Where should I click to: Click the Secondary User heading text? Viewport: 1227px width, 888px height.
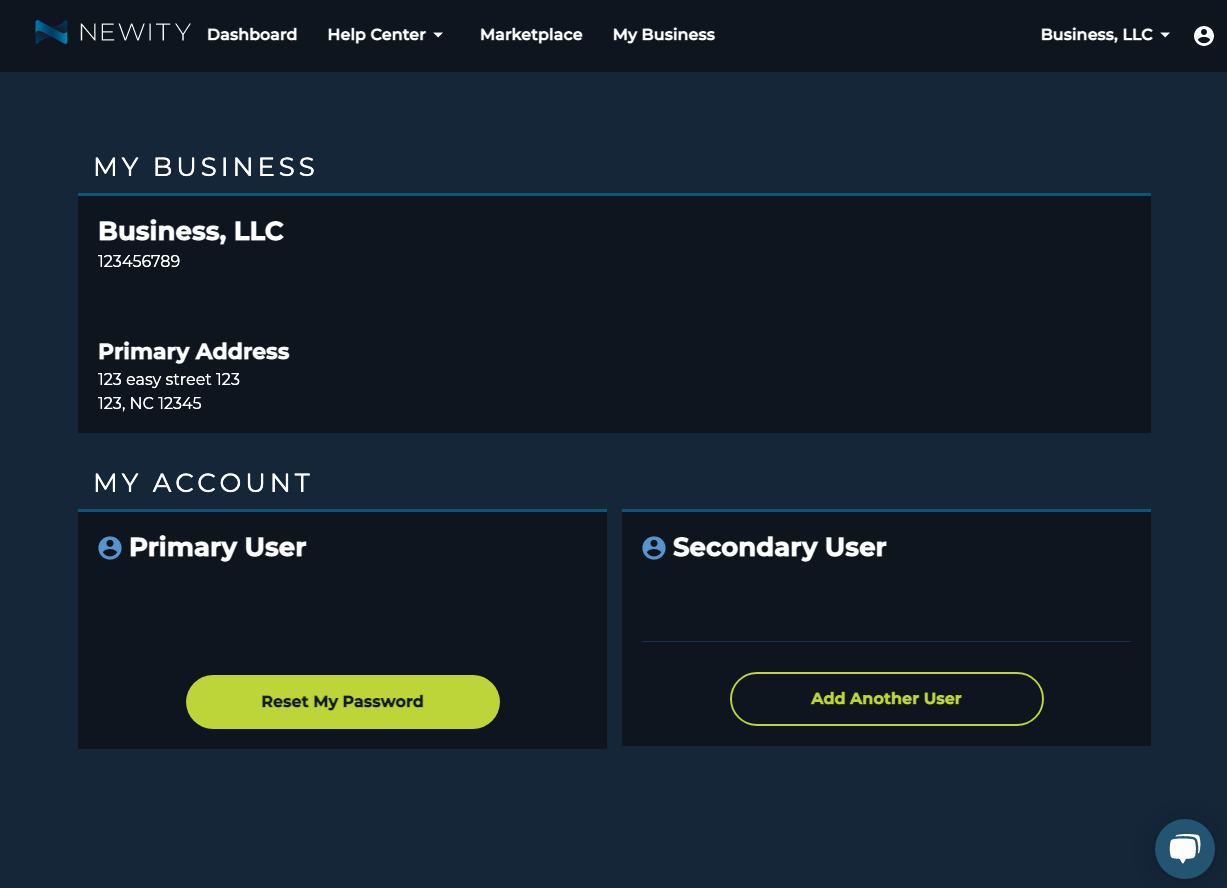coord(779,548)
